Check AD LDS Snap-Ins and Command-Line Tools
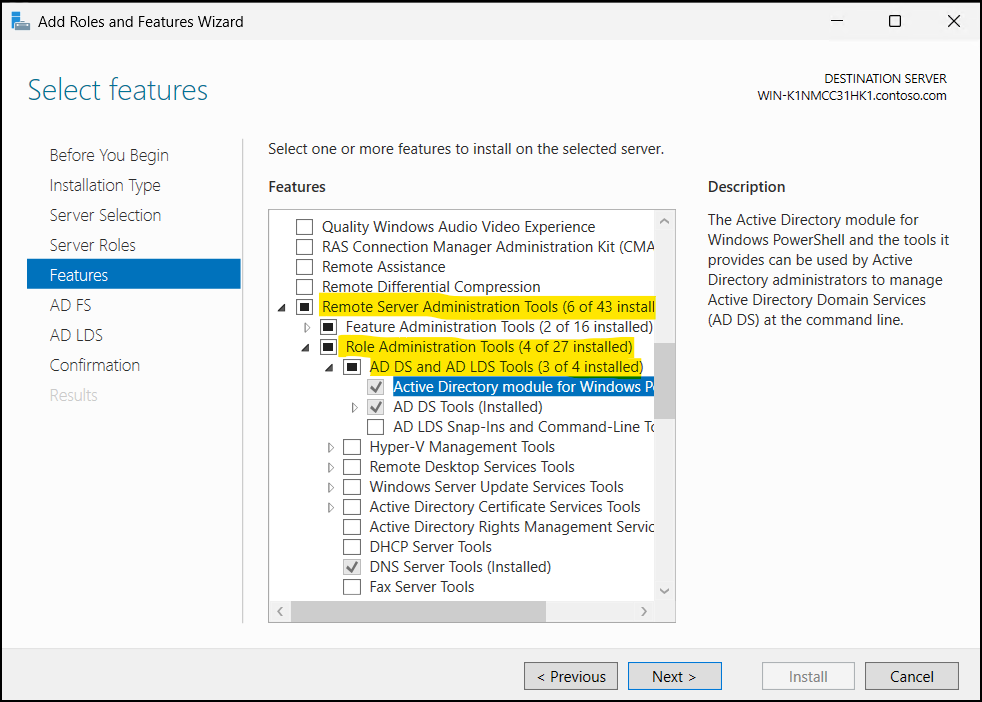The width and height of the screenshot is (982, 702). click(x=375, y=426)
